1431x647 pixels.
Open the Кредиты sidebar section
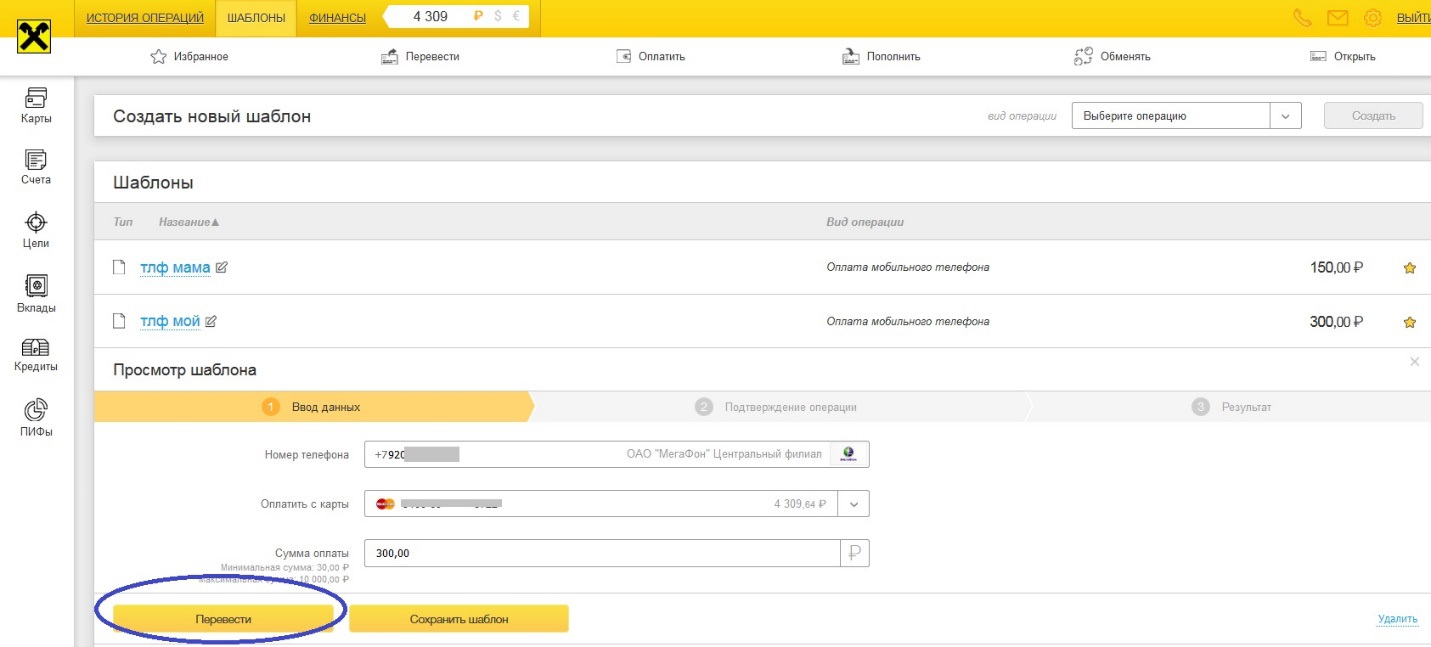[x=36, y=355]
